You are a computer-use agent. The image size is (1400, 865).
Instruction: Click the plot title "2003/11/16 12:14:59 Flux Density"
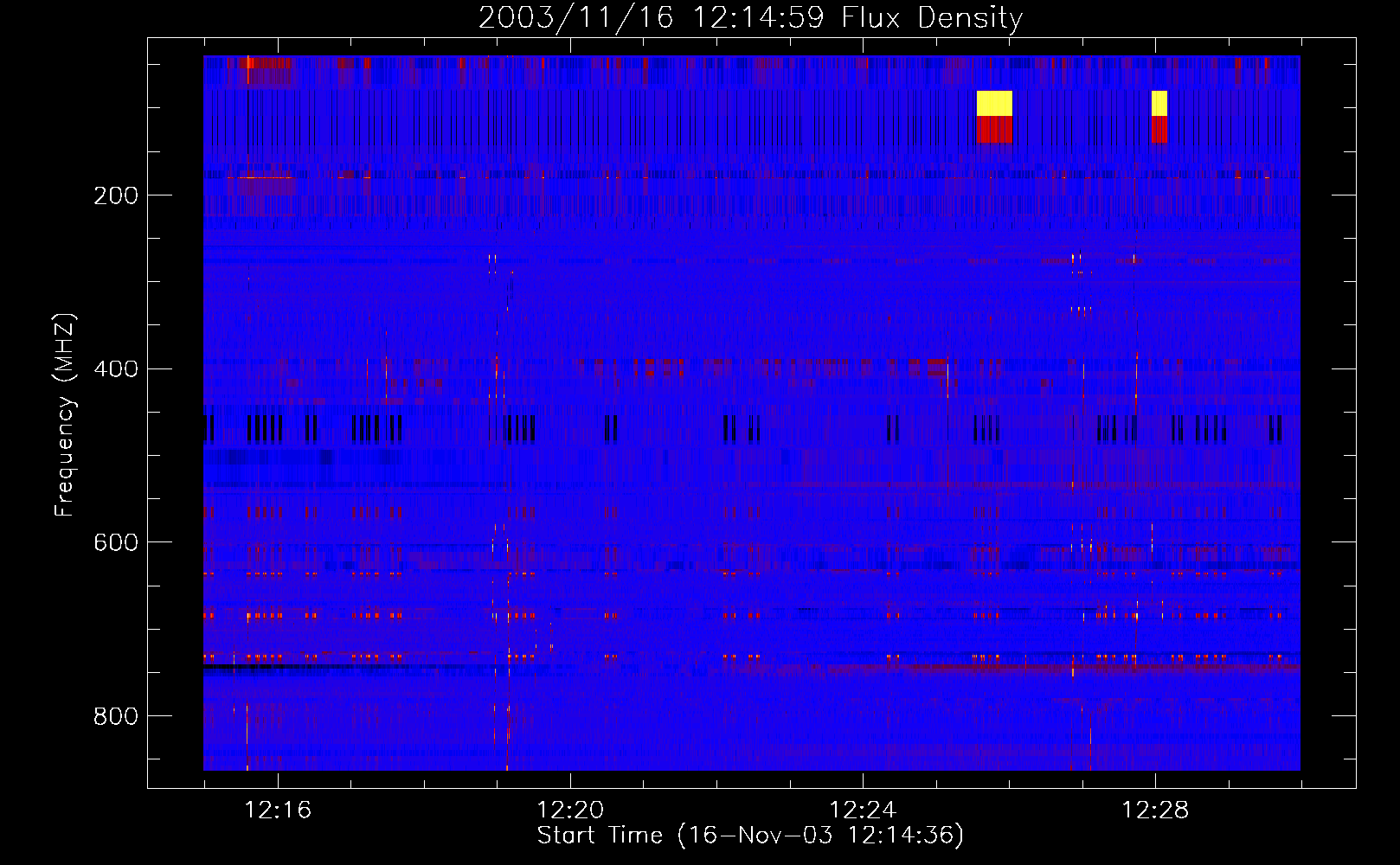coord(750,17)
